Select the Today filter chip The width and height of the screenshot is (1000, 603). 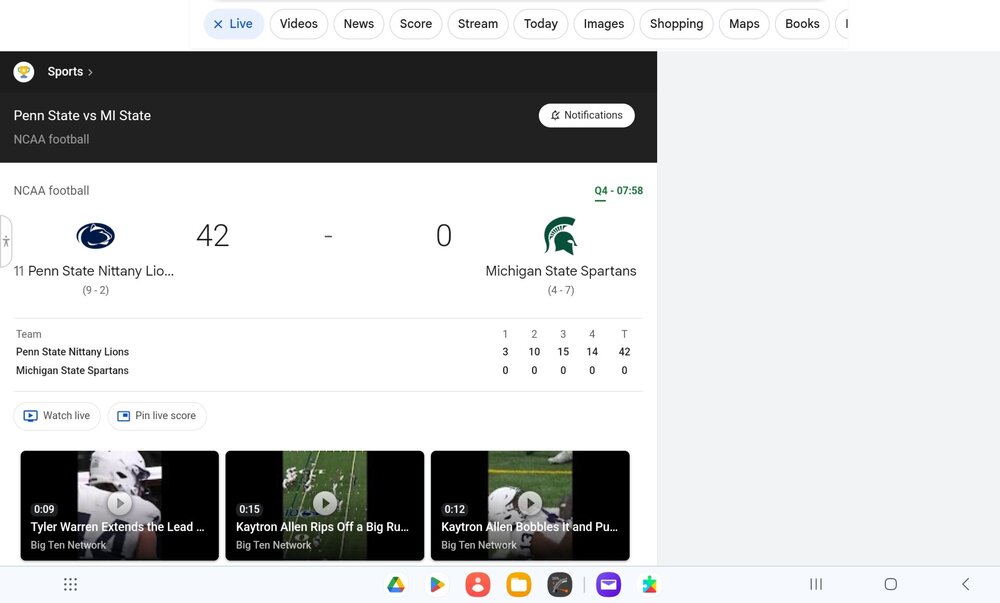(x=541, y=24)
